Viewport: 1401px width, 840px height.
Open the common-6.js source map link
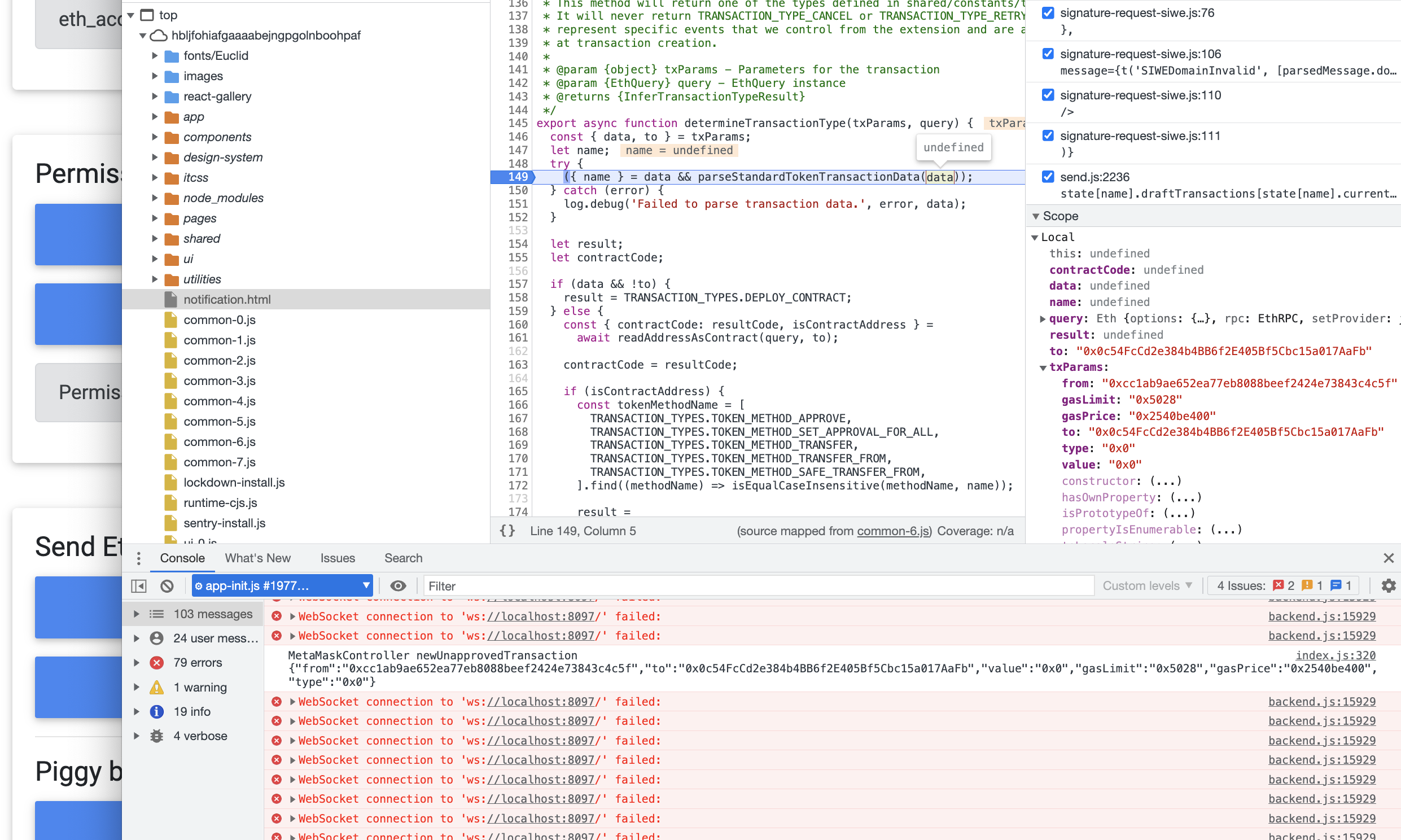(893, 531)
